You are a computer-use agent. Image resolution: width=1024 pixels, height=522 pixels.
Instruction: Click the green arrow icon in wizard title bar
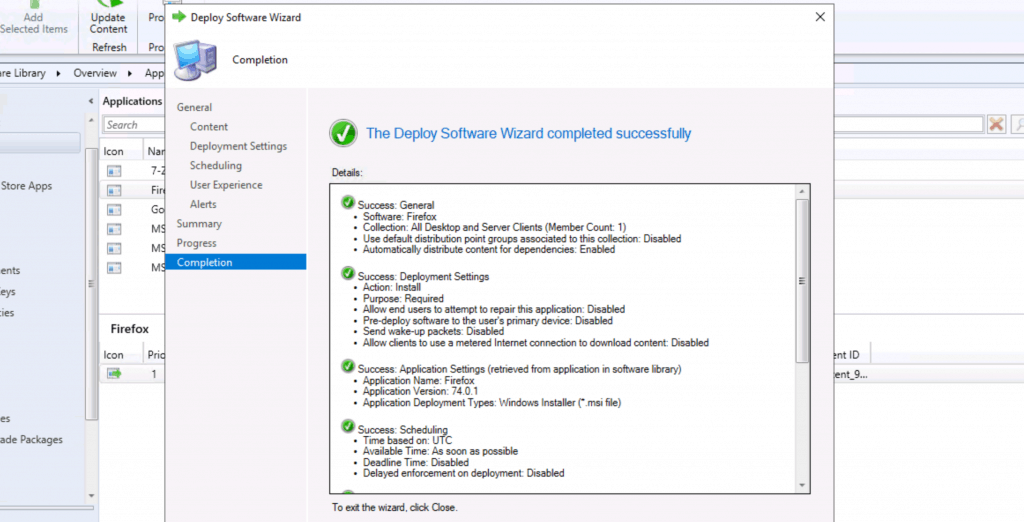point(178,17)
